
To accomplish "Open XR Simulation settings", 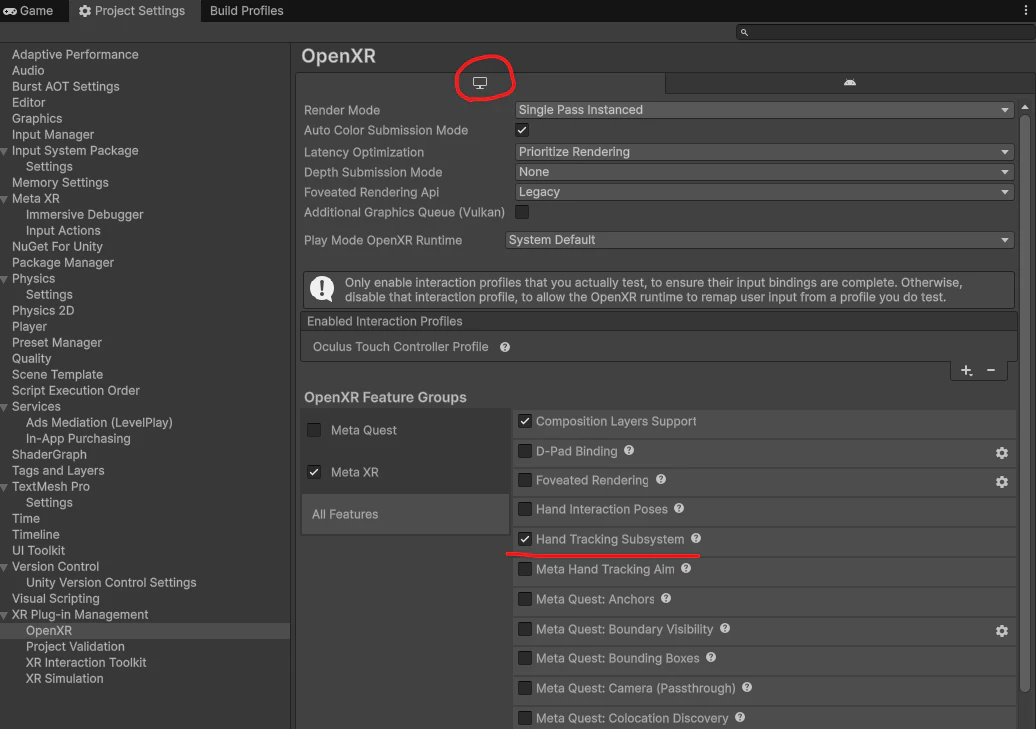I will click(x=64, y=678).
